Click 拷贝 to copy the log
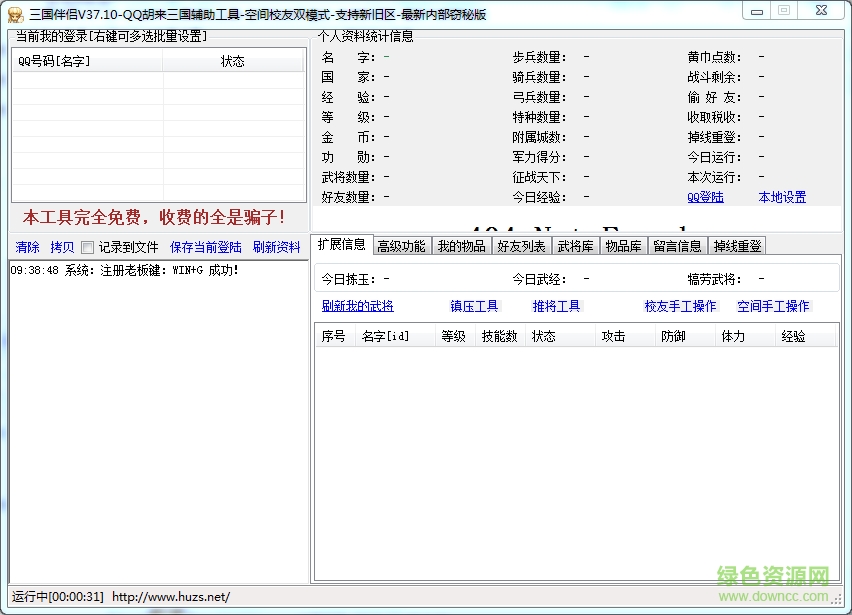Viewport: 852px width, 615px height. point(61,246)
